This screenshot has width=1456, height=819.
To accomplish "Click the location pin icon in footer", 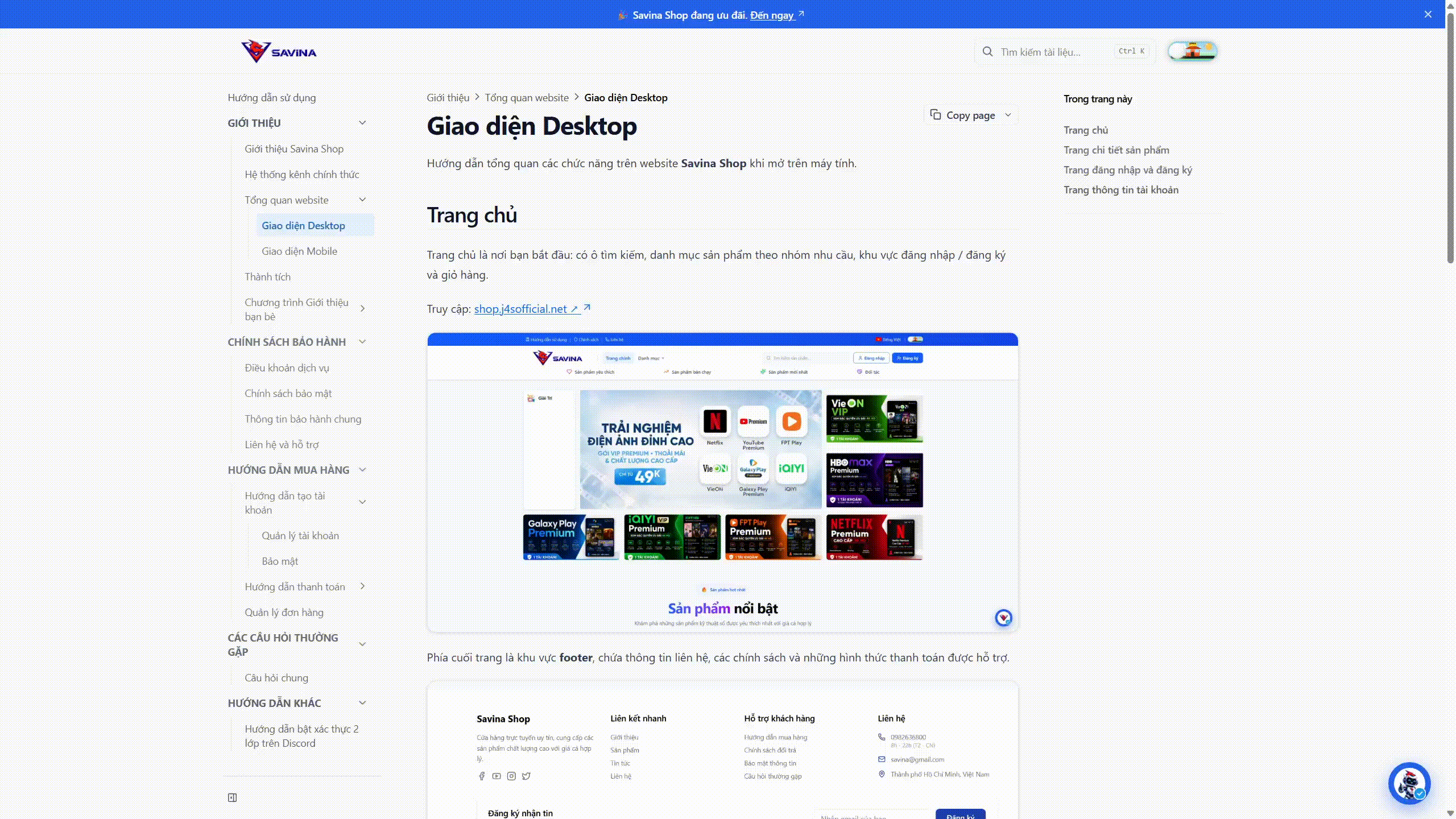I will pyautogui.click(x=882, y=774).
